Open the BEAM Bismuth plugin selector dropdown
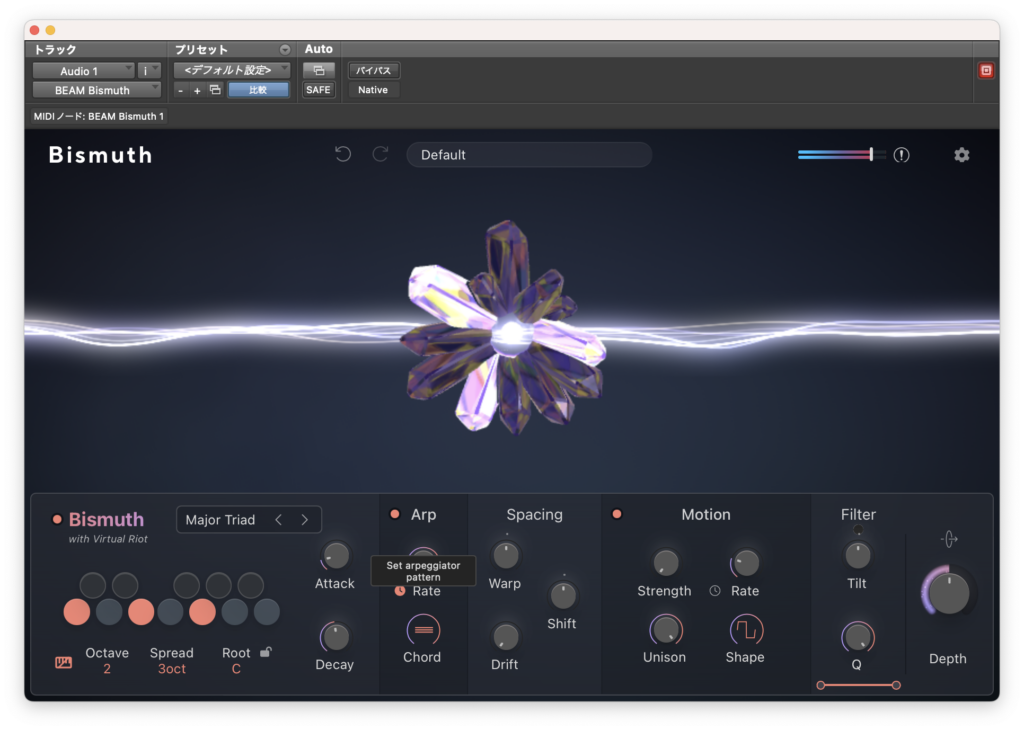This screenshot has width=1024, height=730. coord(97,90)
